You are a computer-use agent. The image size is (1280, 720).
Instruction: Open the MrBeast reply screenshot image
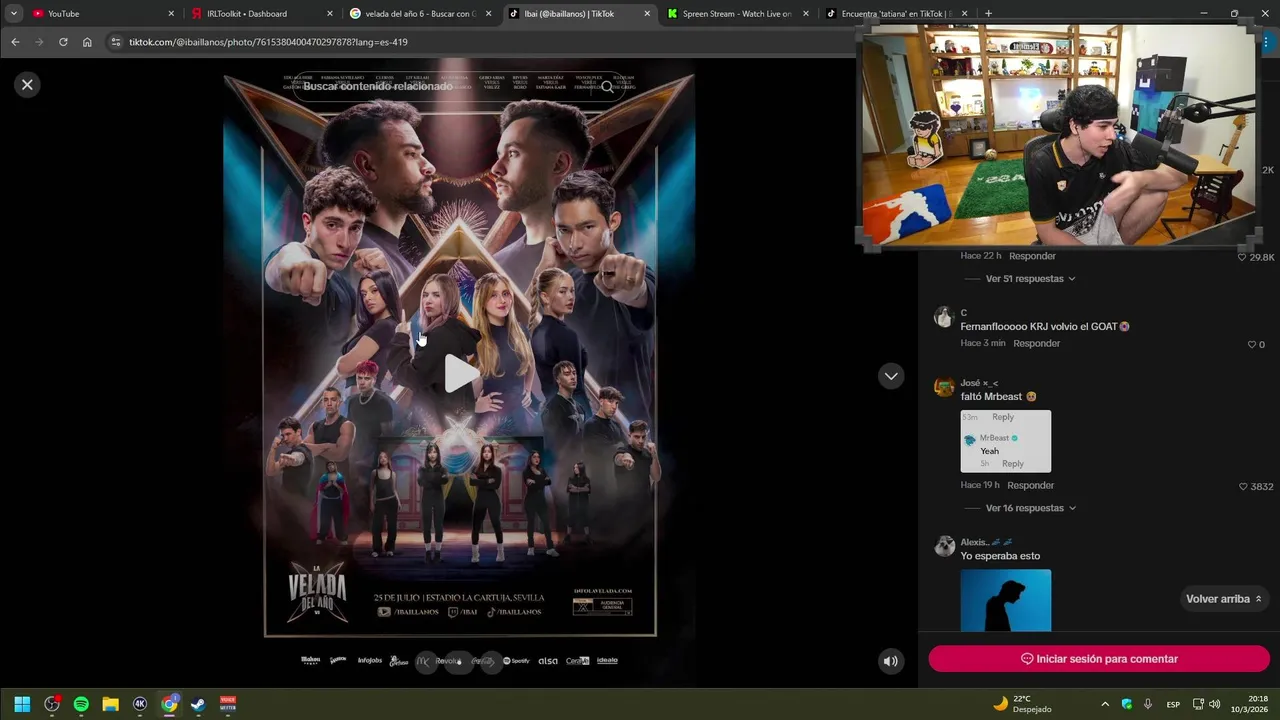pos(1006,441)
